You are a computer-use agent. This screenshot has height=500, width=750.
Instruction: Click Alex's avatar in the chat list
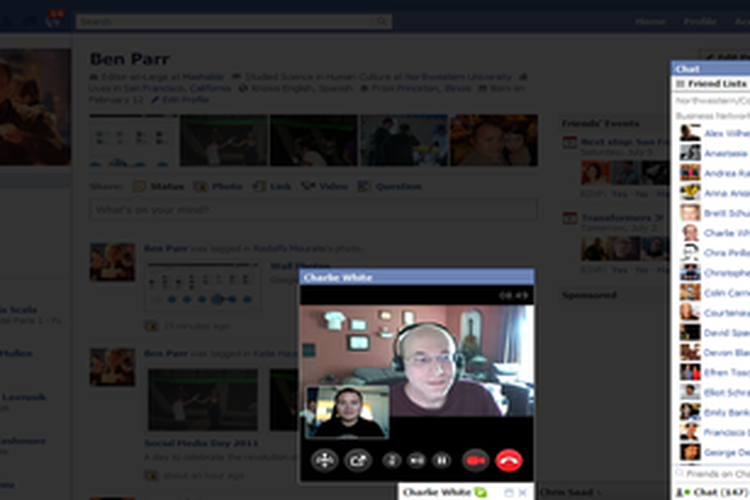690,133
